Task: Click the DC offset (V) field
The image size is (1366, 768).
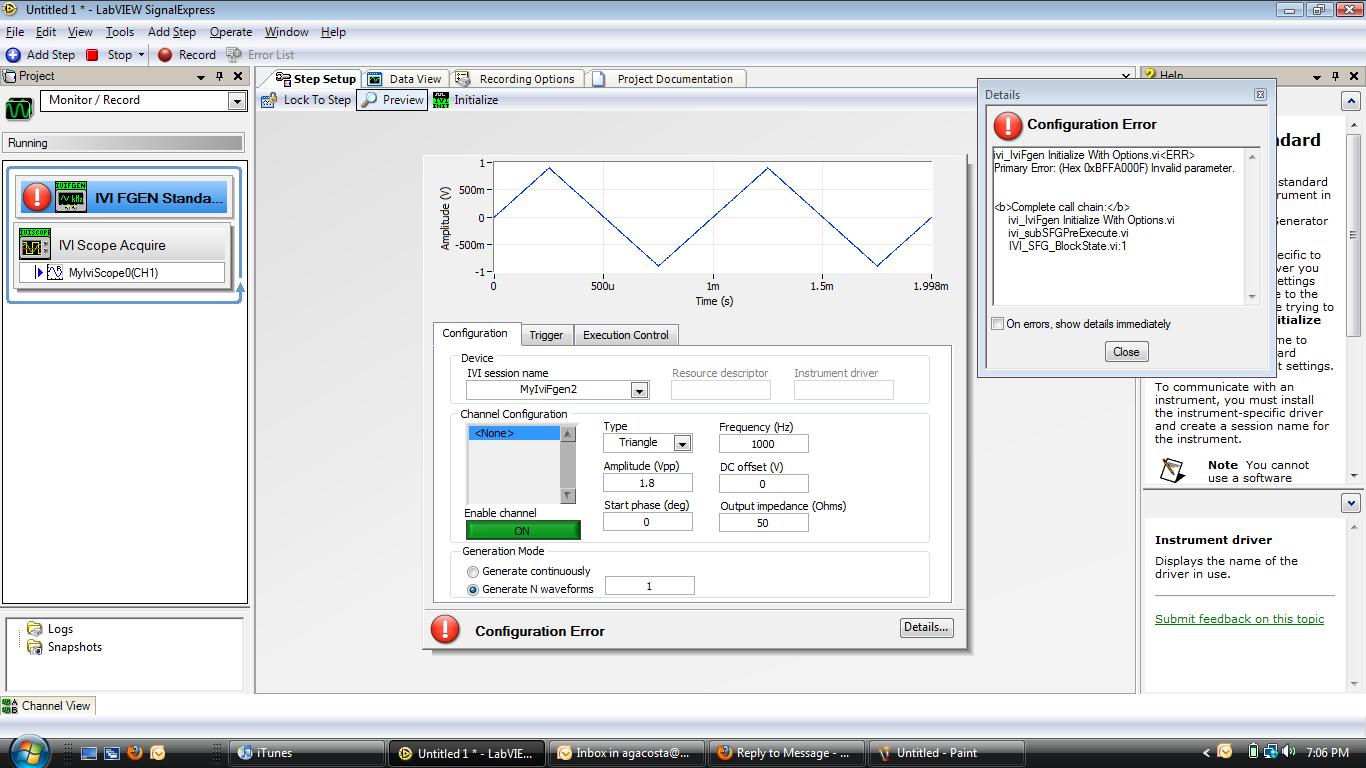Action: coord(763,483)
